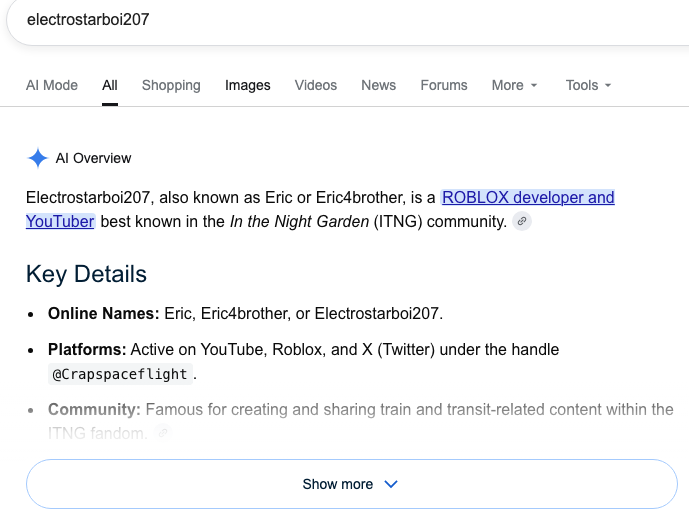Expand the More dropdown
This screenshot has width=689, height=520.
515,85
